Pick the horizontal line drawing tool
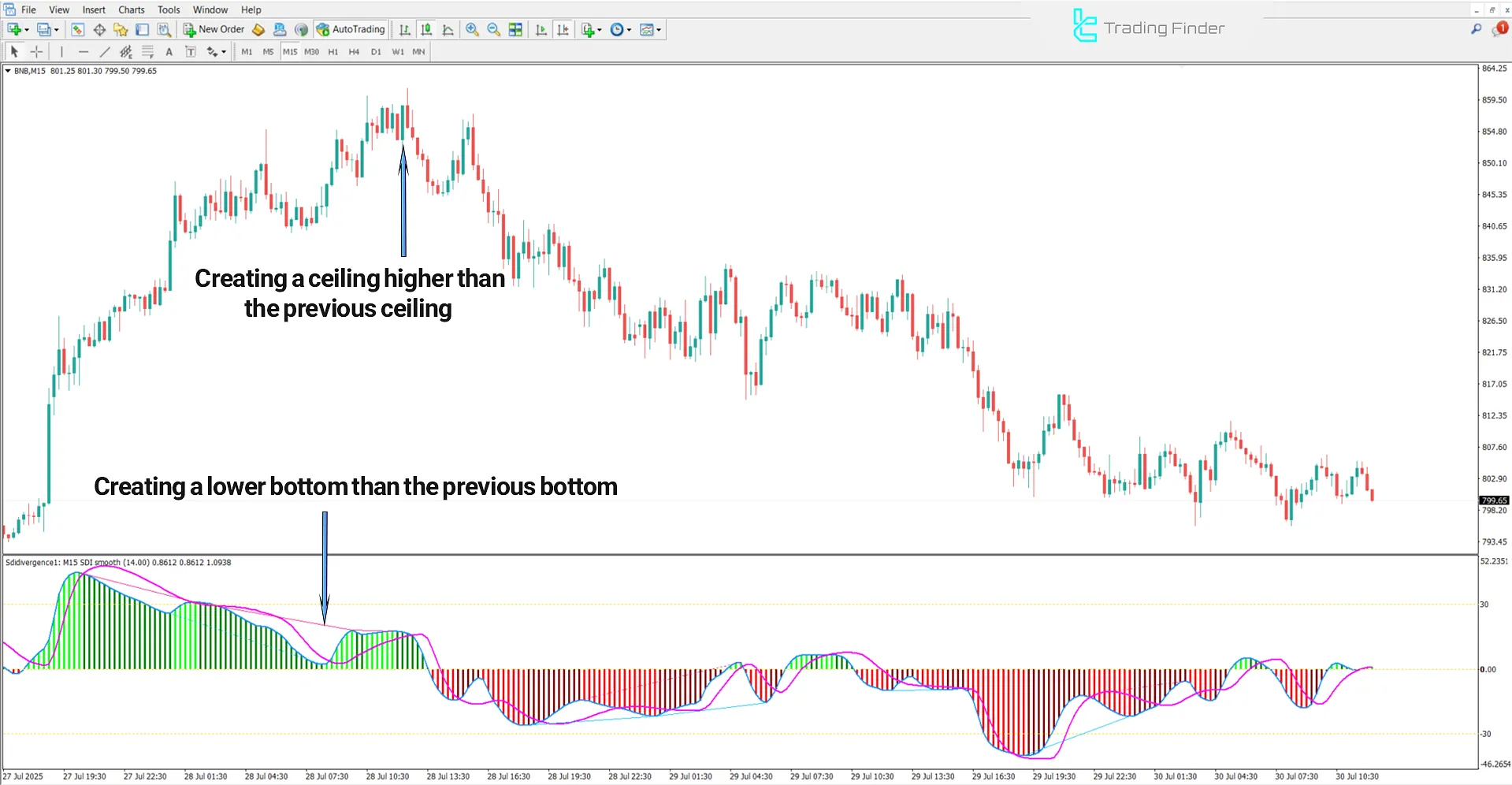This screenshot has width=1512, height=785. coord(84,51)
